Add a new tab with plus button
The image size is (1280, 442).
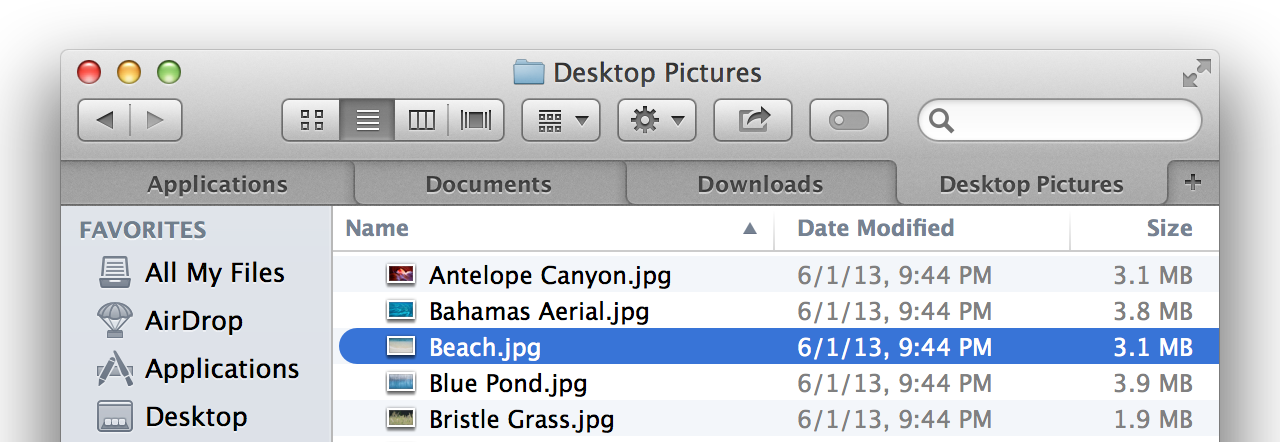pos(1192,182)
